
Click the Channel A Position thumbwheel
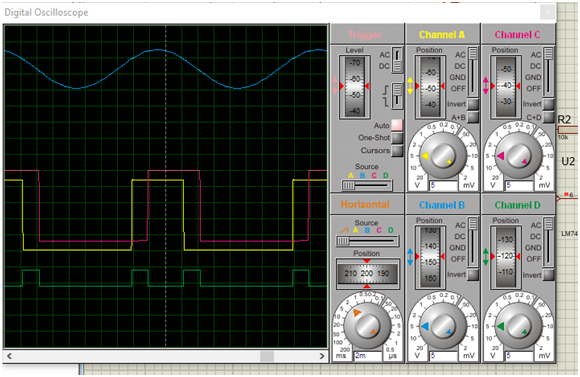pos(430,87)
